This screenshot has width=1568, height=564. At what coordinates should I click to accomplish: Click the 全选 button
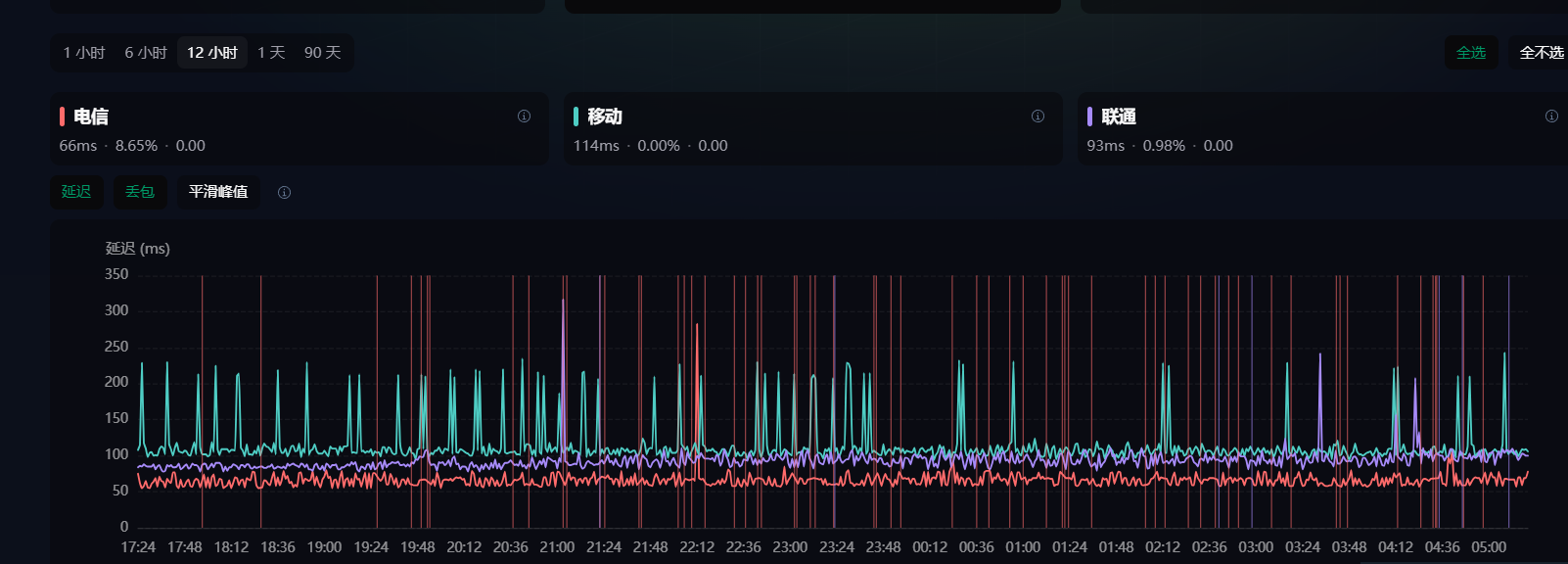coord(1471,53)
